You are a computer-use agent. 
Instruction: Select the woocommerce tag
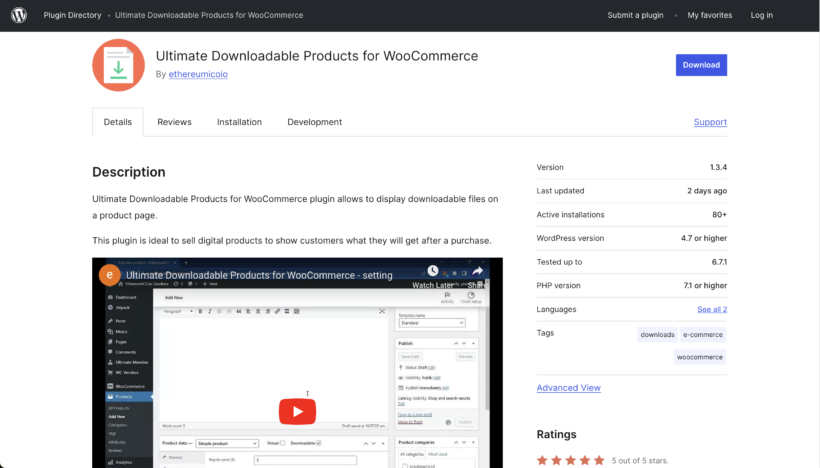point(700,357)
